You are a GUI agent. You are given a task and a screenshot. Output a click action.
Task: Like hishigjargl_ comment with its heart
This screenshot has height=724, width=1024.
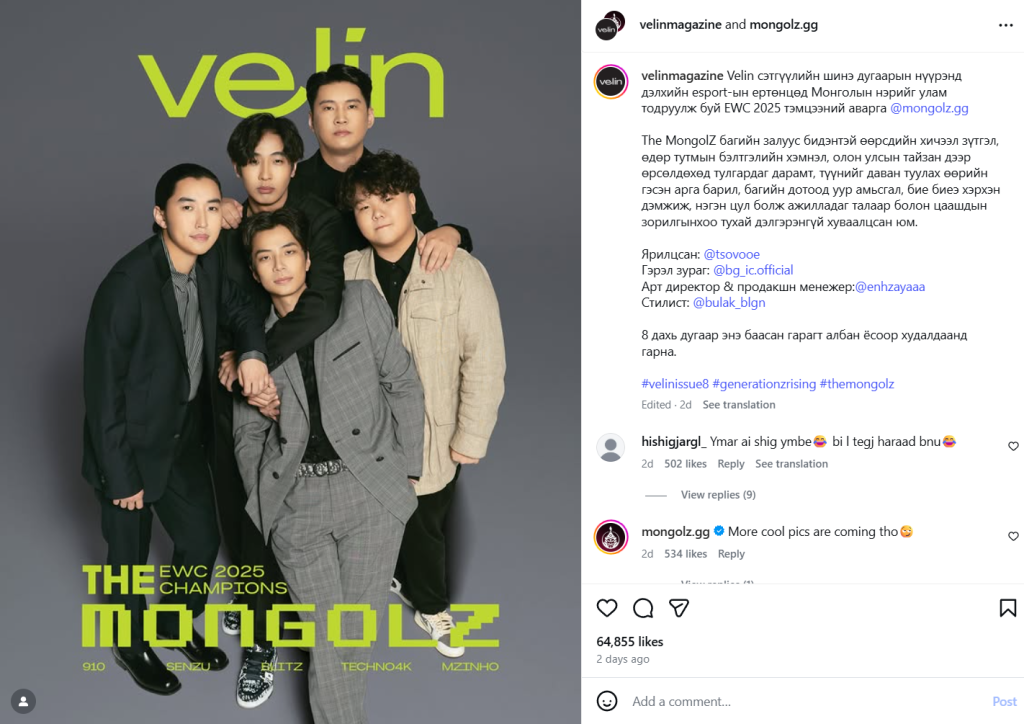tap(1013, 446)
